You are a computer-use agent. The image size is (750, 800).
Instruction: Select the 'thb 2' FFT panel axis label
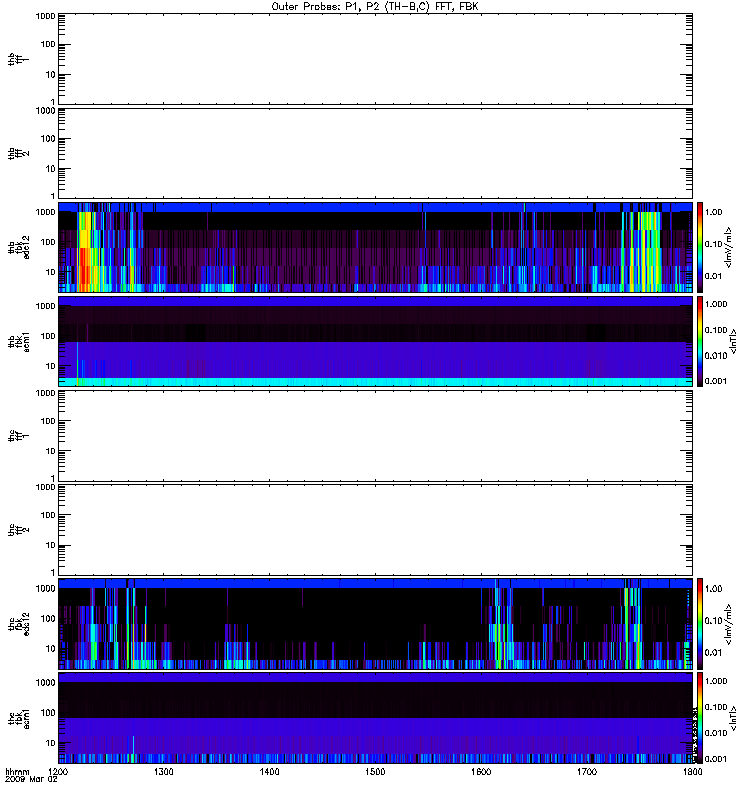(x=18, y=154)
